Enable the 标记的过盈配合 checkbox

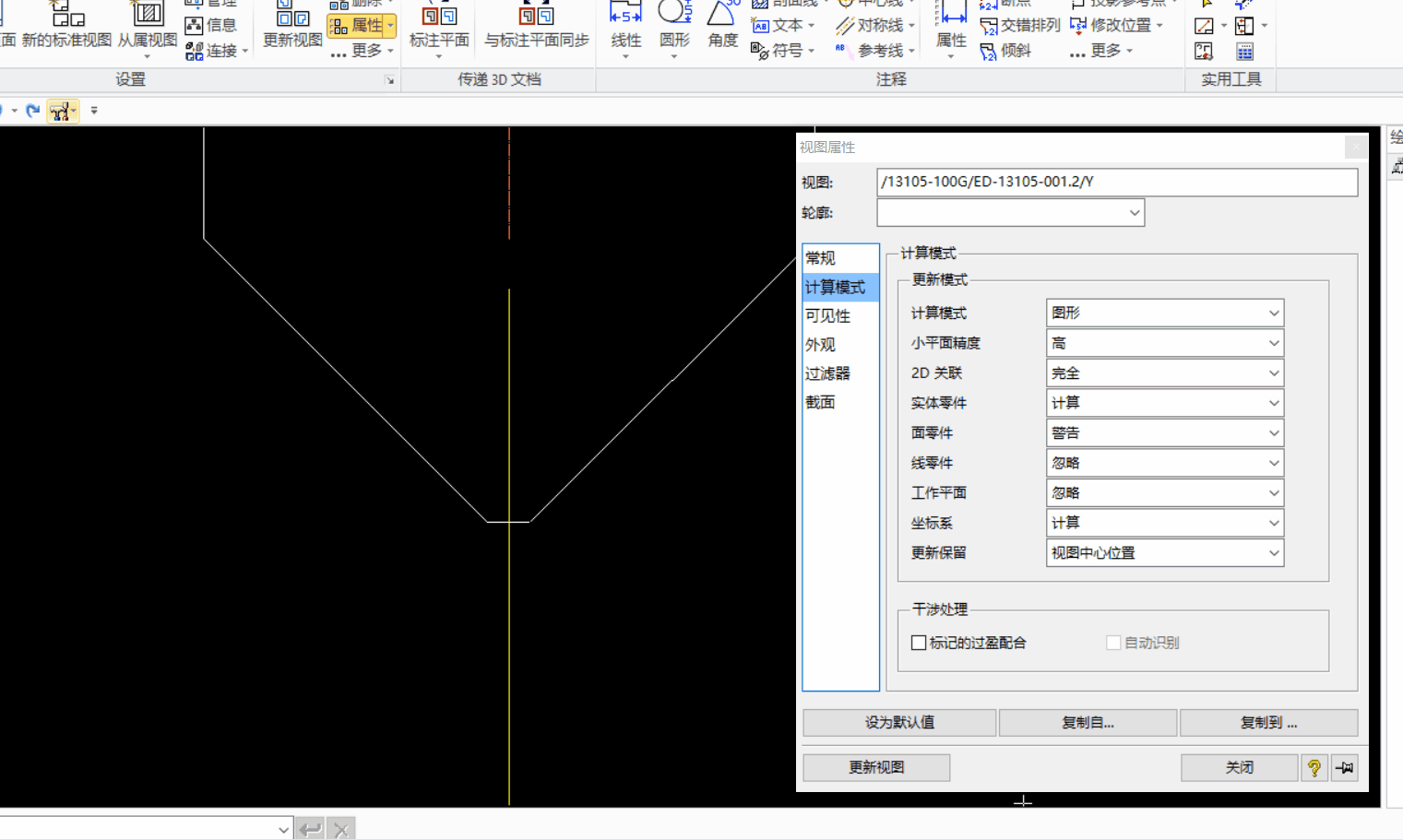pos(919,643)
